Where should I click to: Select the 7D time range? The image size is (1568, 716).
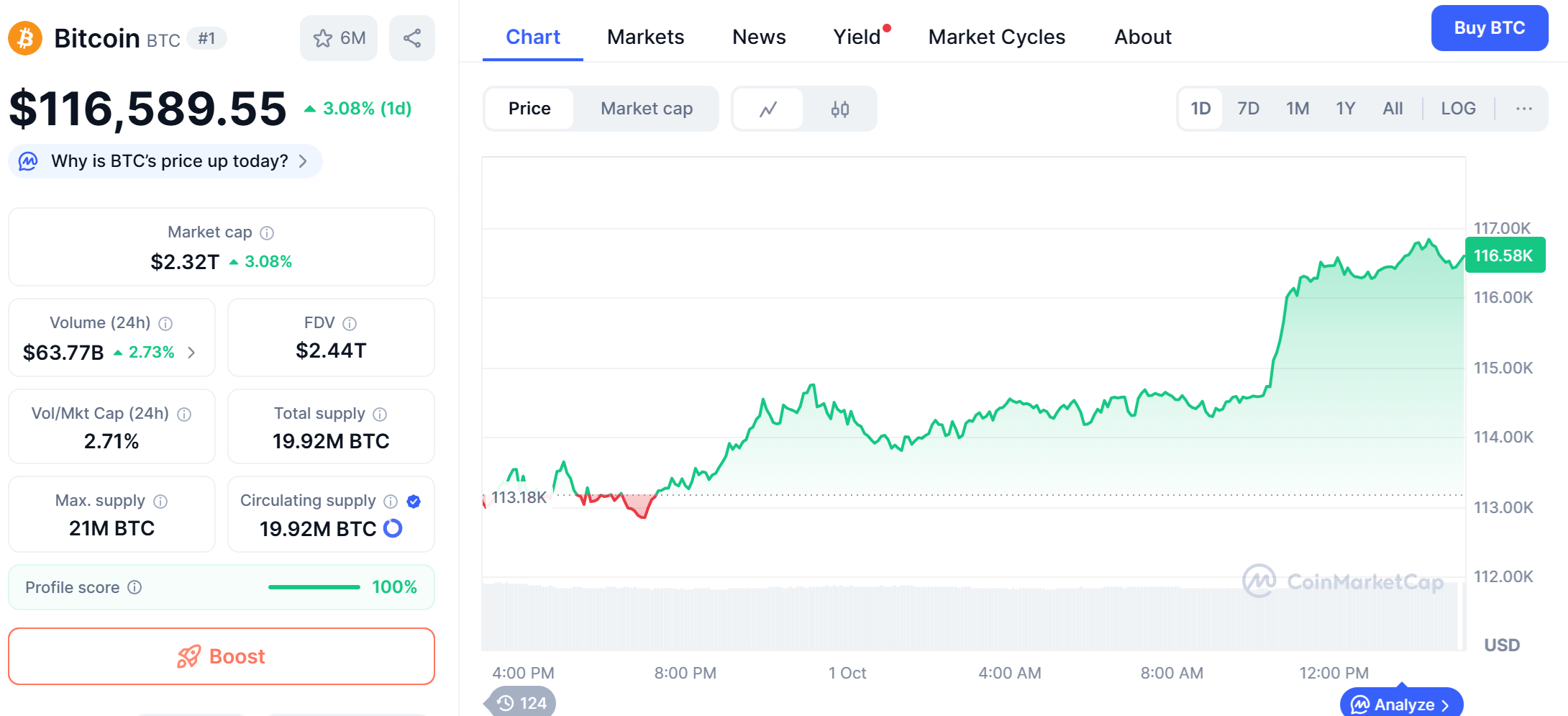click(x=1248, y=109)
